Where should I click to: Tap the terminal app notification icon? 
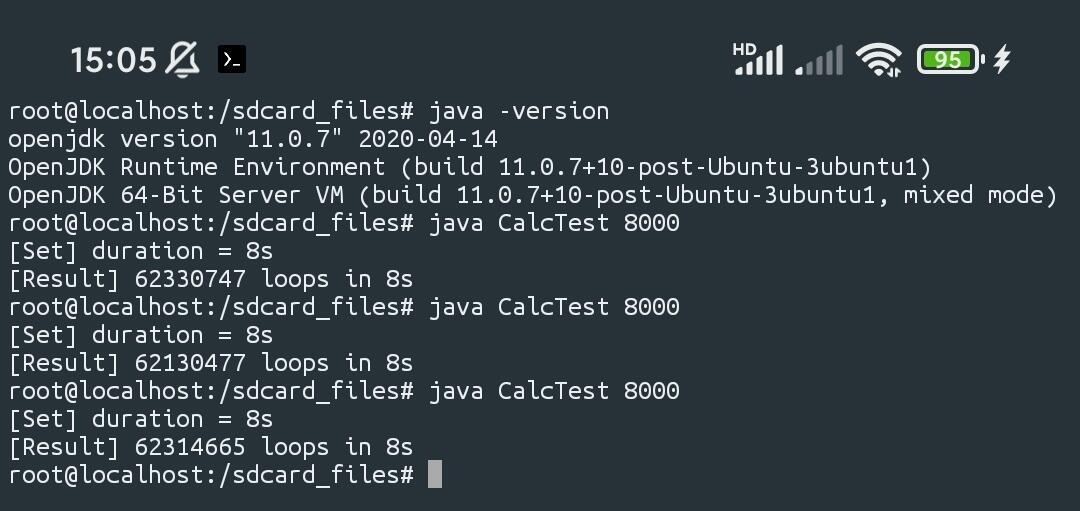pyautogui.click(x=232, y=59)
